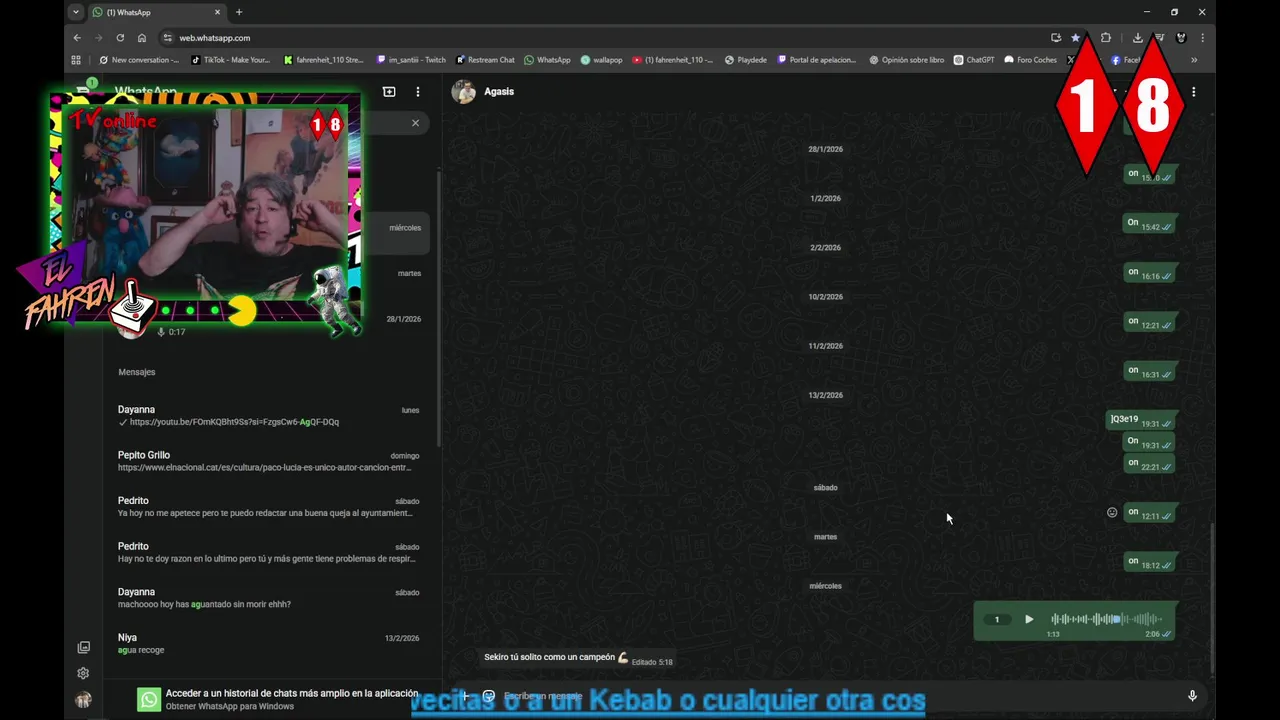1280x720 pixels.
Task: Seek within the voice message waveform
Action: (x=1107, y=619)
